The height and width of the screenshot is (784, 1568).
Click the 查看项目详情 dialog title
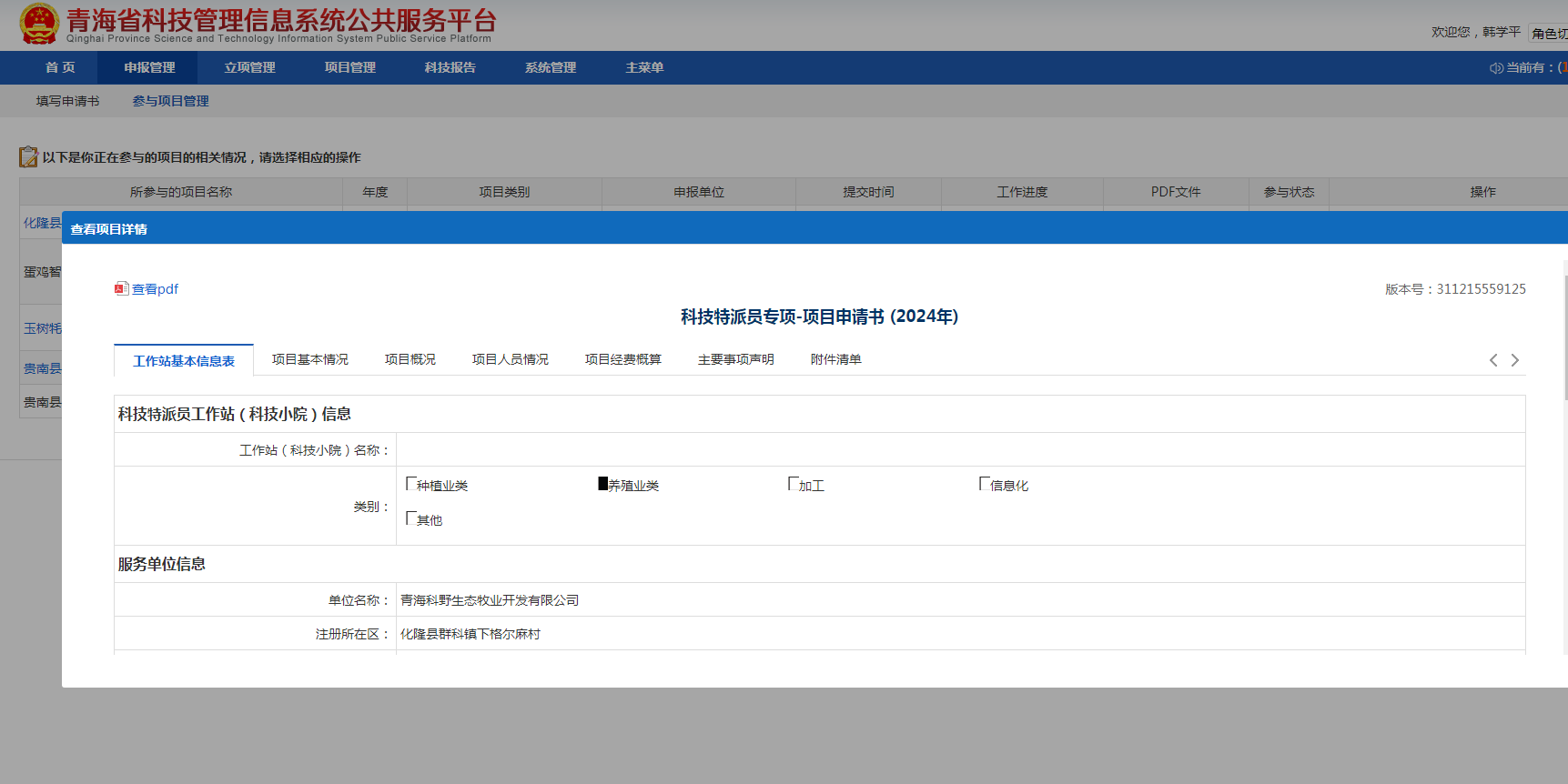tap(109, 229)
